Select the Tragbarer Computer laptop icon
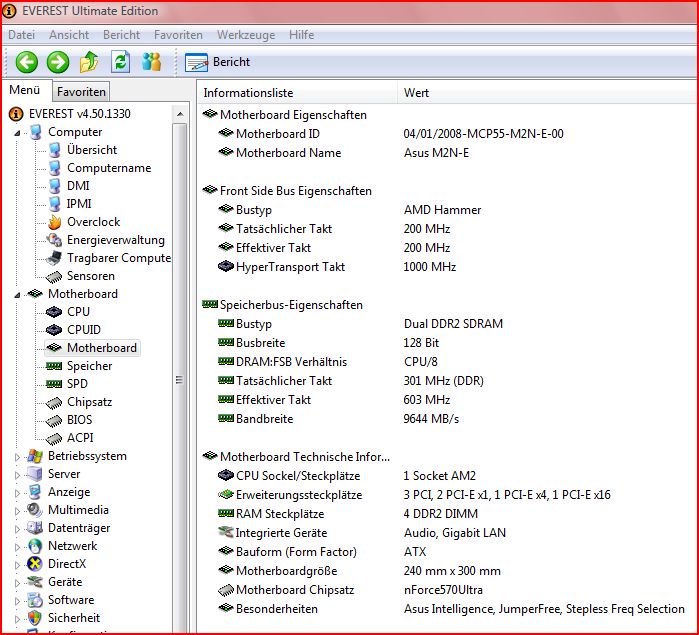The width and height of the screenshot is (699, 635). point(54,258)
